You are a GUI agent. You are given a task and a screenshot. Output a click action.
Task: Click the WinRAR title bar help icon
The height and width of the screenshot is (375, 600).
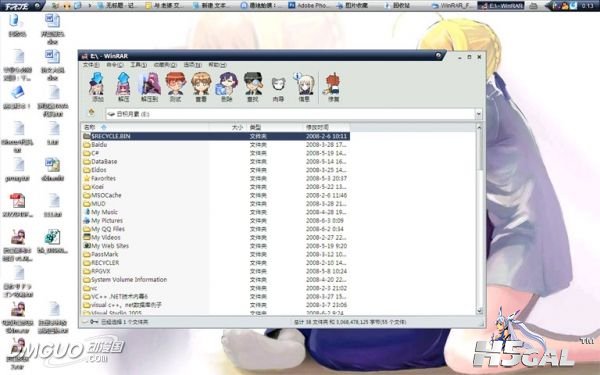(439, 55)
